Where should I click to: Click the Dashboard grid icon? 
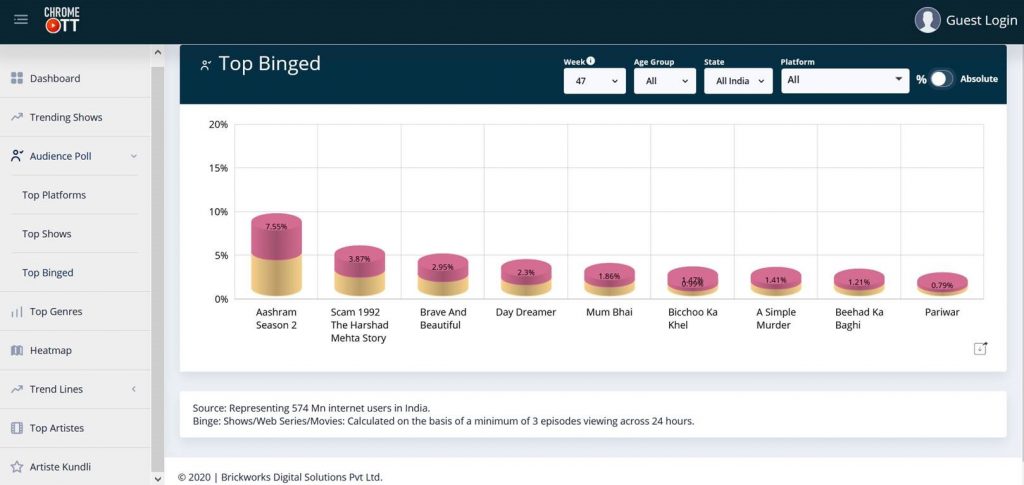pyautogui.click(x=17, y=78)
